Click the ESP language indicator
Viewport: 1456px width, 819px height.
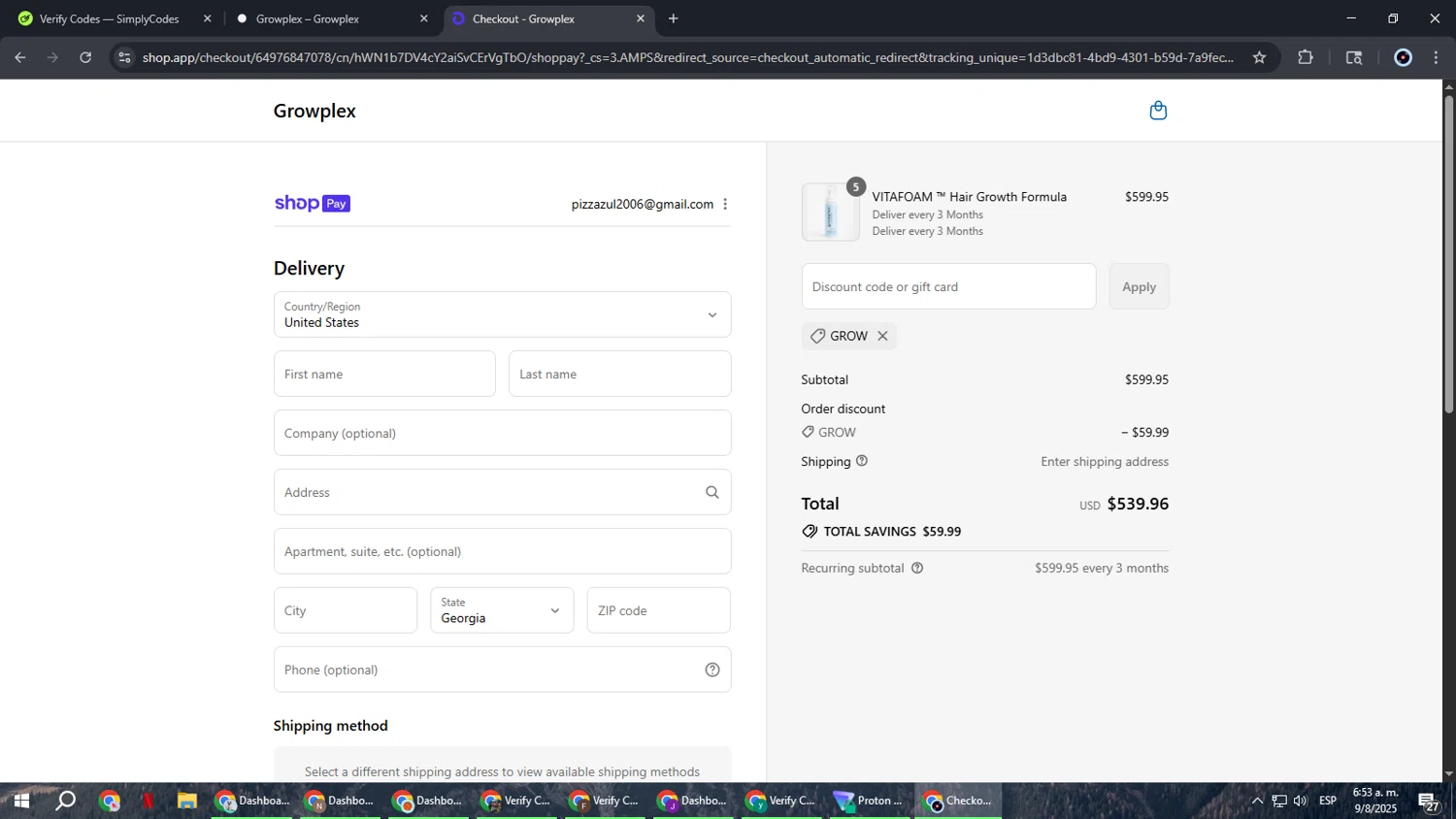pos(1328,802)
